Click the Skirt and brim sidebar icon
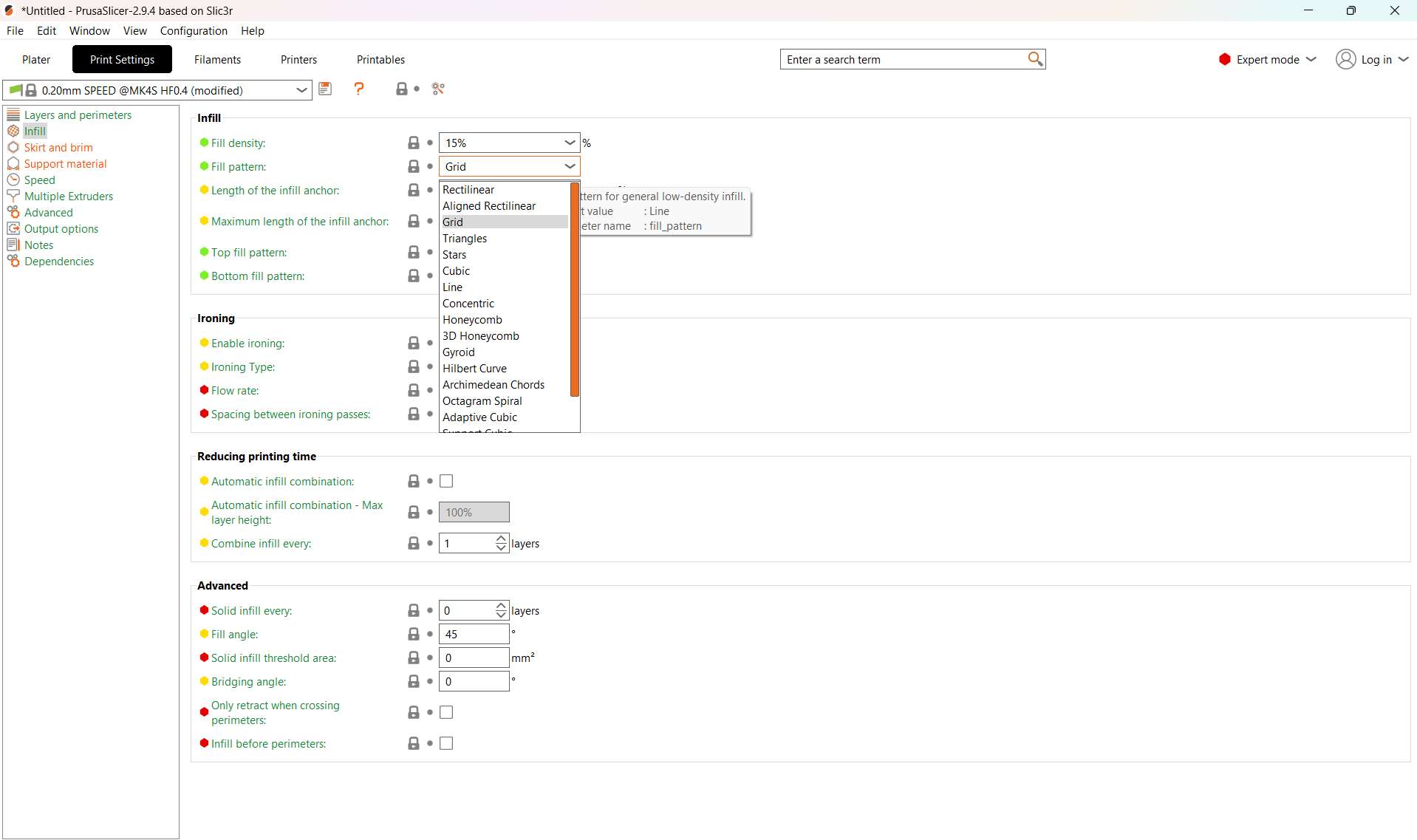Image resolution: width=1417 pixels, height=840 pixels. coord(13,147)
